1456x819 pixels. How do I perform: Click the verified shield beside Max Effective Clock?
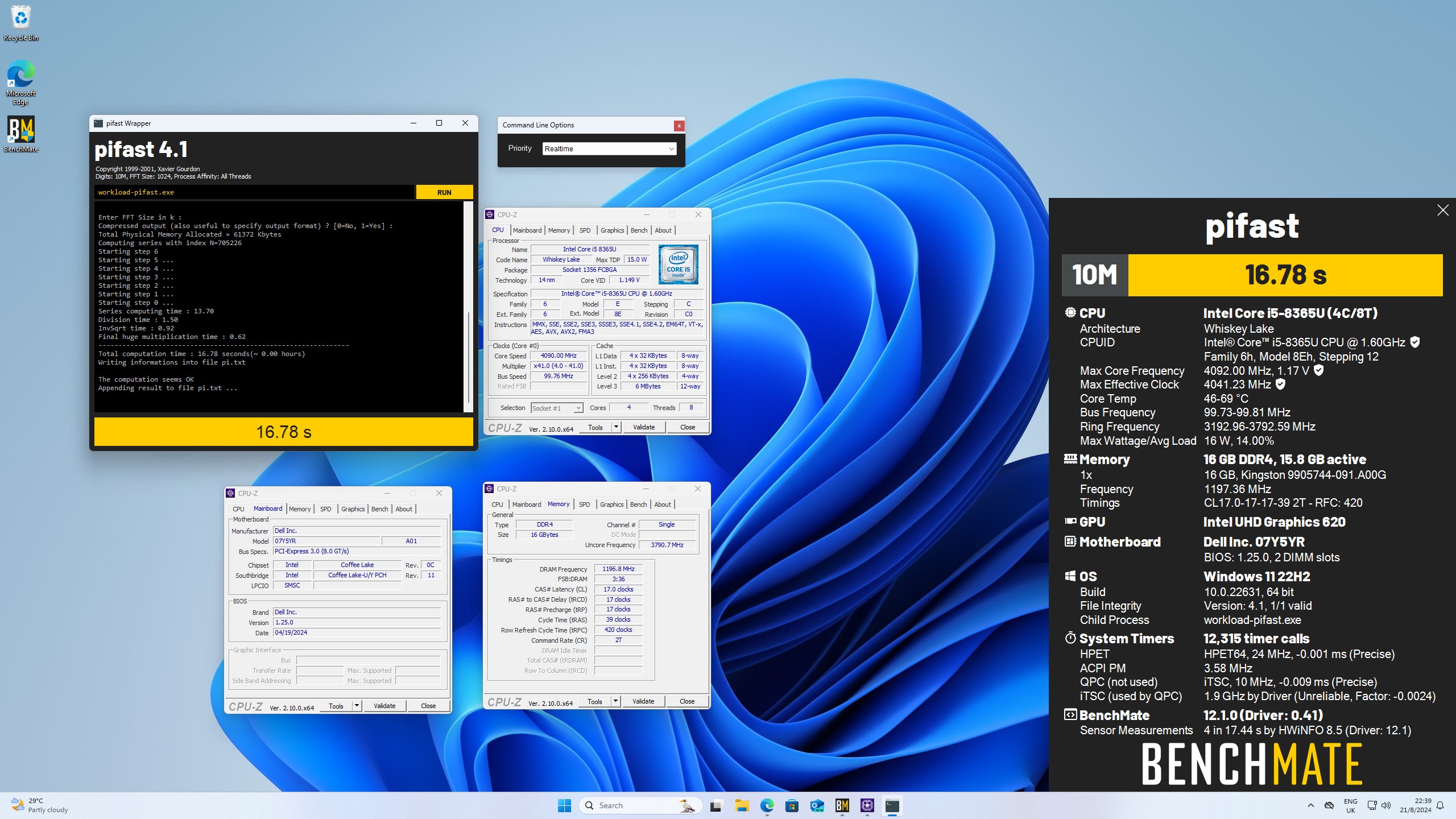pyautogui.click(x=1280, y=384)
